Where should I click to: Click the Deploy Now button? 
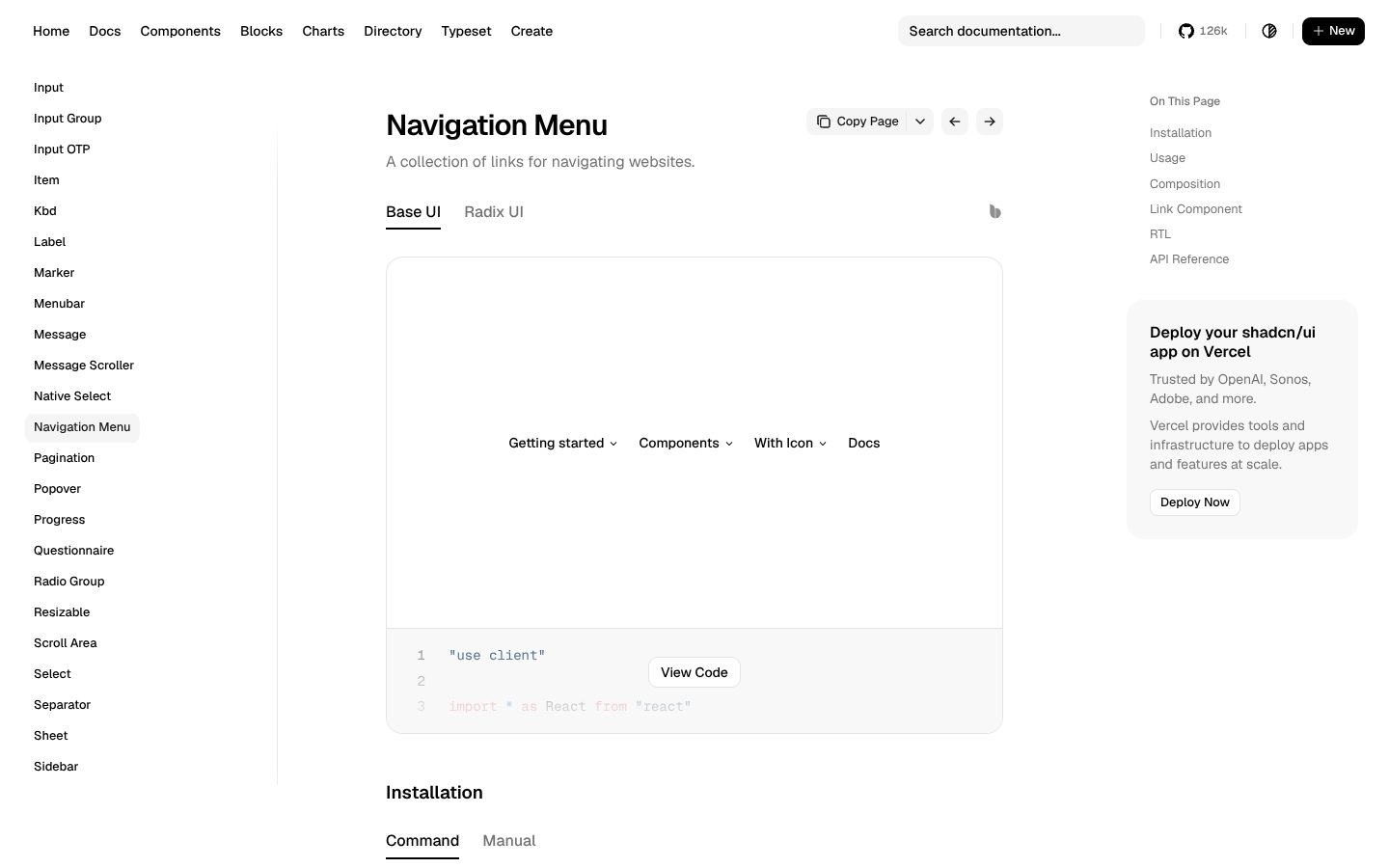[1195, 502]
